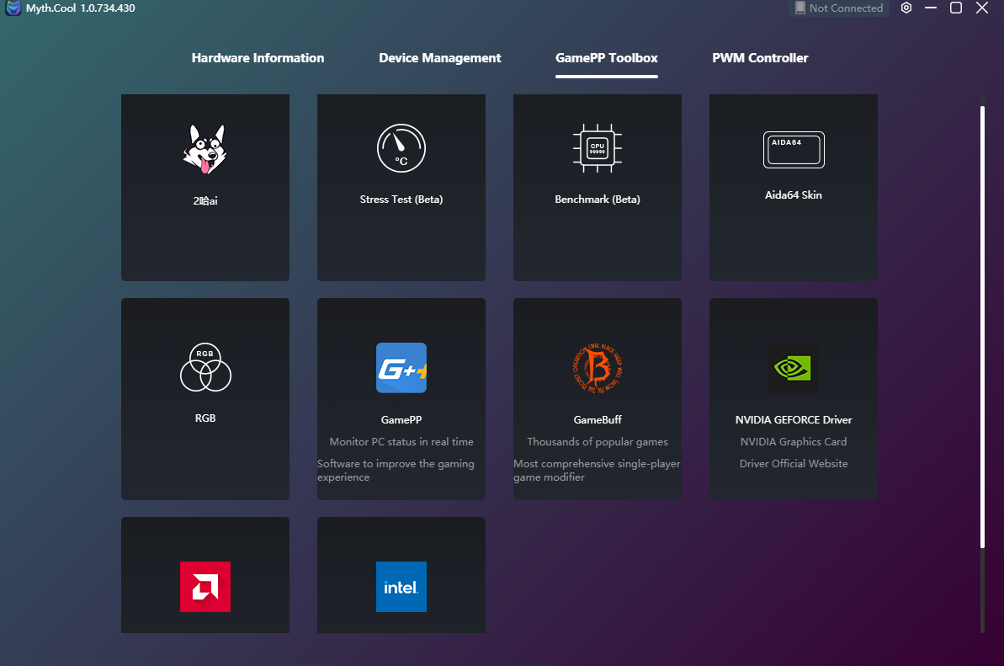Minimize the Myth.Cool window
This screenshot has width=1004, height=666.
click(x=931, y=8)
